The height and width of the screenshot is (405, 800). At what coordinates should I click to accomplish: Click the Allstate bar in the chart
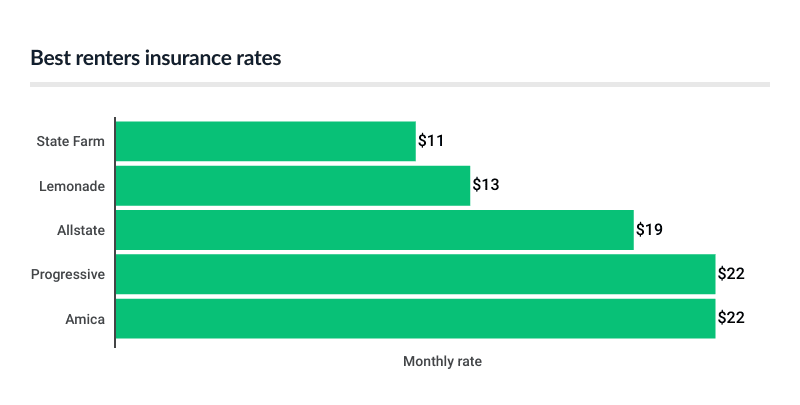coord(375,230)
